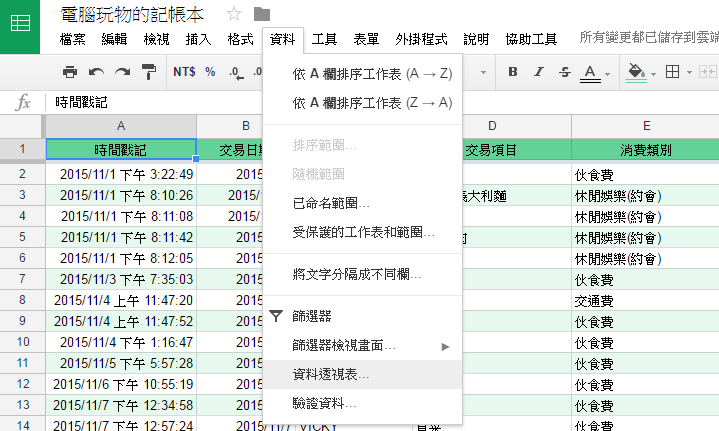The width and height of the screenshot is (719, 431).
Task: Turn on 篩選器 filter
Action: (x=363, y=316)
